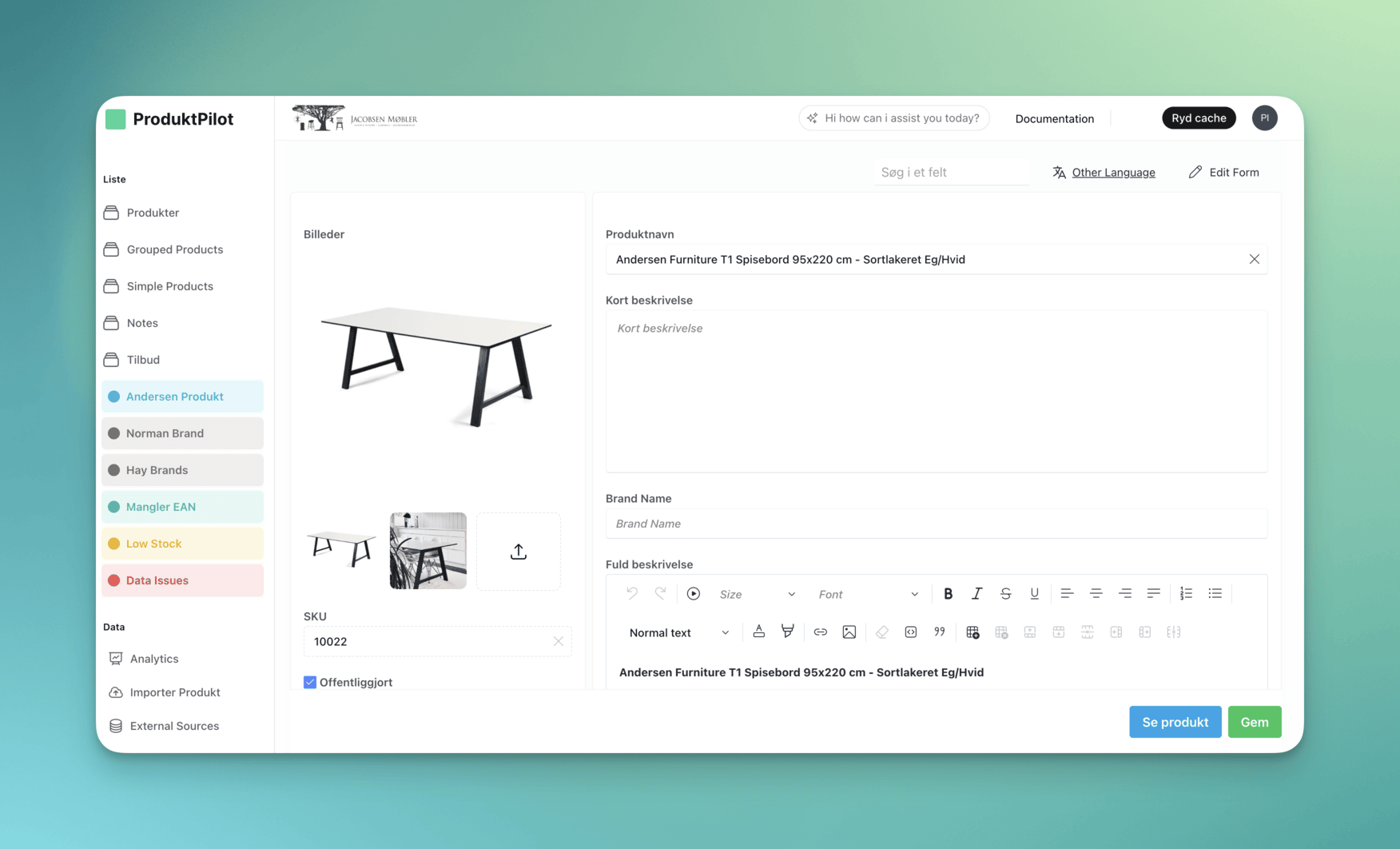Image resolution: width=1400 pixels, height=849 pixels.
Task: Insert a bulleted list
Action: (x=1215, y=593)
